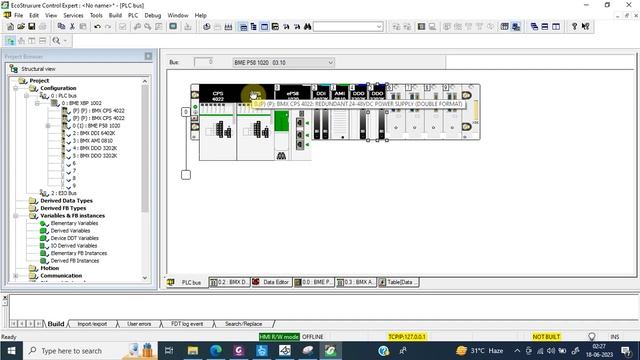640x360 pixels.
Task: Open File Explorer from the taskbar
Action: coord(193,351)
